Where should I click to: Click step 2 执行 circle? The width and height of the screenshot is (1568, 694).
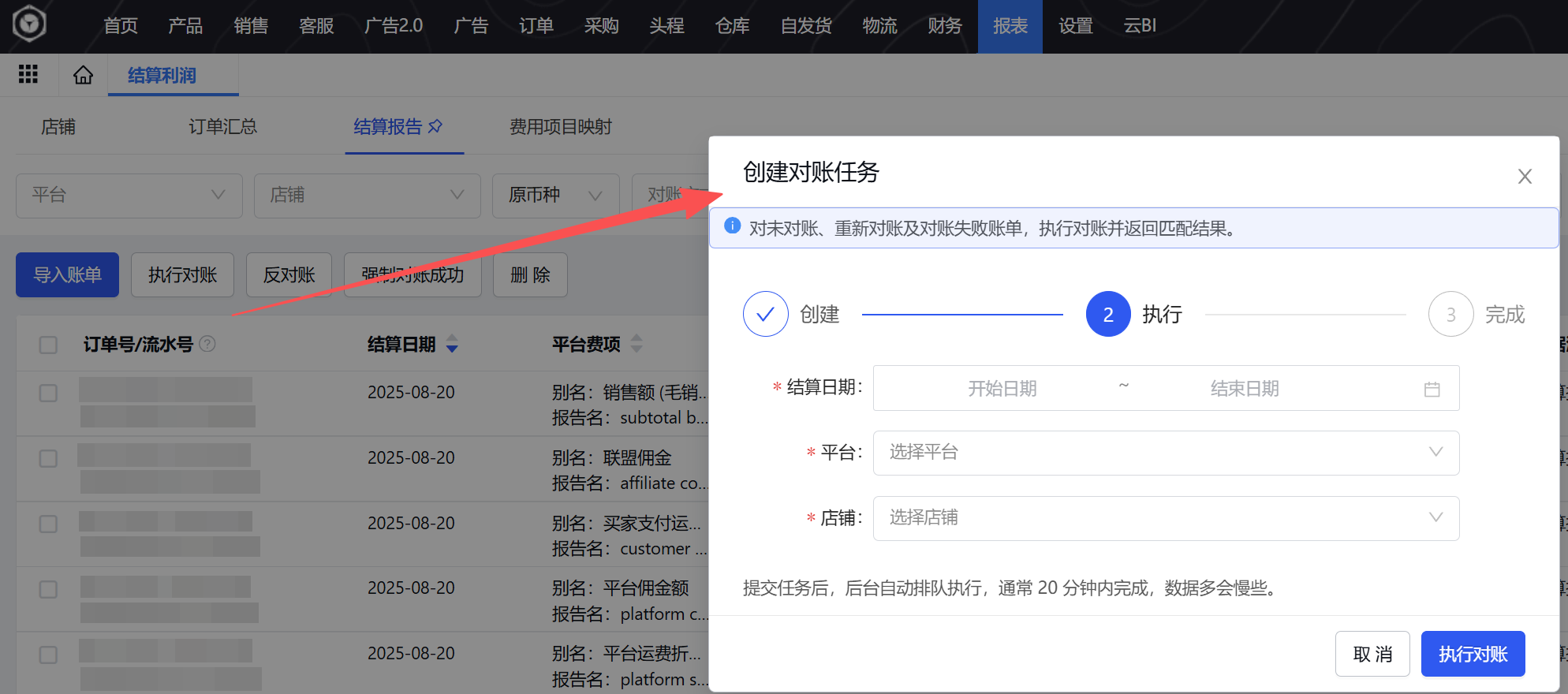[1108, 314]
